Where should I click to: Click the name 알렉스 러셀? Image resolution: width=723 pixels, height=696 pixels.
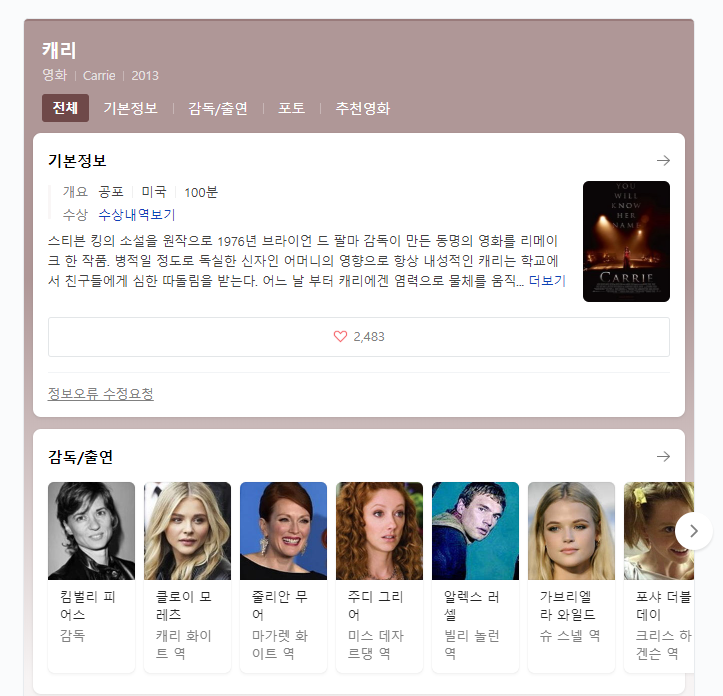pos(471,606)
